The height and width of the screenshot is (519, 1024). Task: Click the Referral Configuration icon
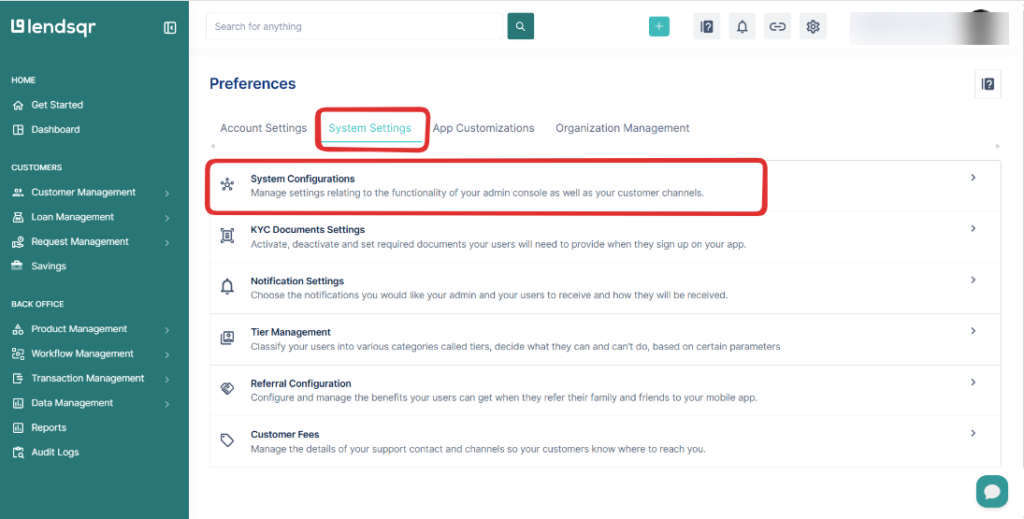[x=227, y=389]
